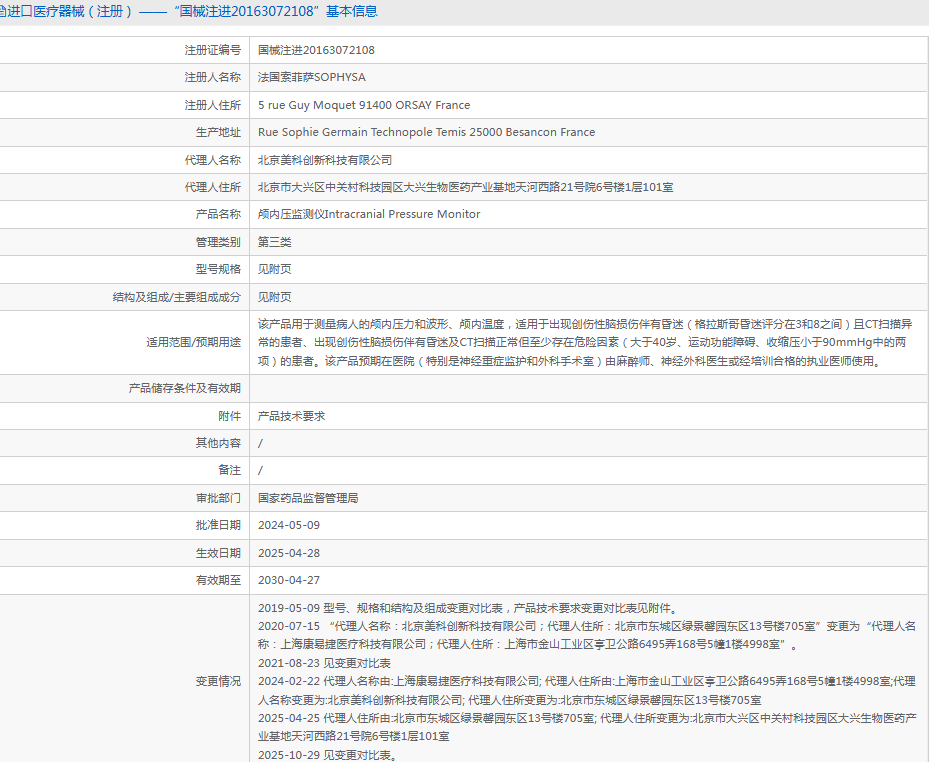
Task: Click the 附件 label
Action: 229,416
